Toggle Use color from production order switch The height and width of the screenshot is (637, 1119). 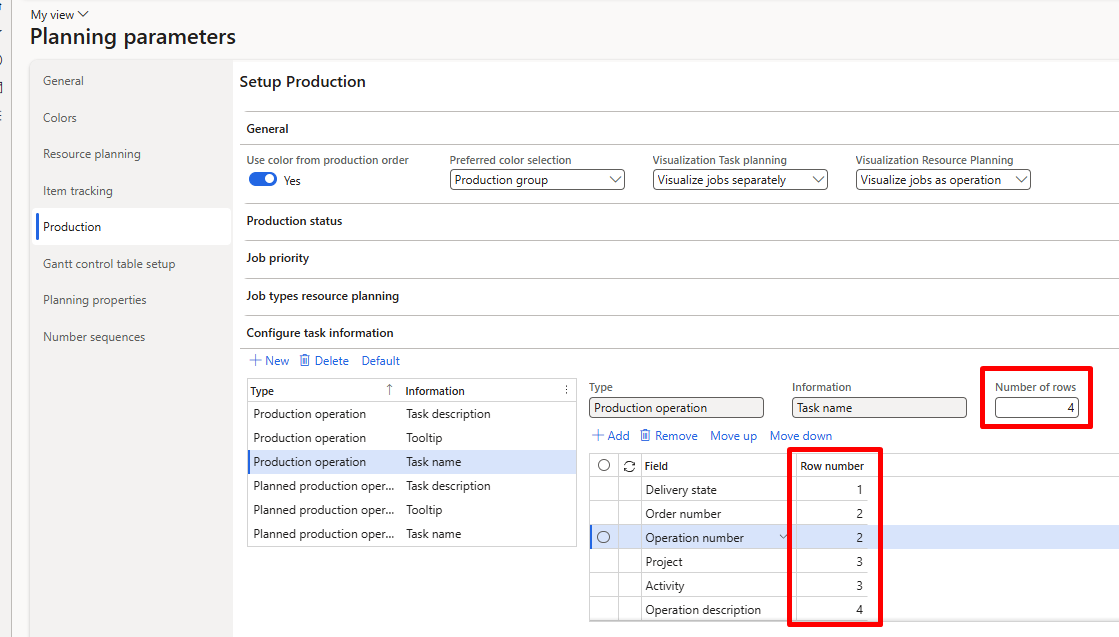tap(263, 179)
